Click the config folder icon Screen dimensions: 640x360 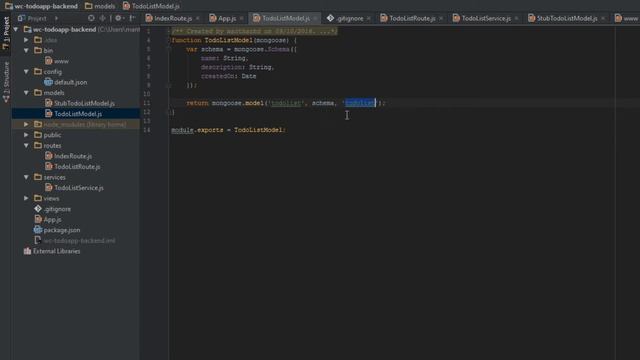[x=38, y=71]
